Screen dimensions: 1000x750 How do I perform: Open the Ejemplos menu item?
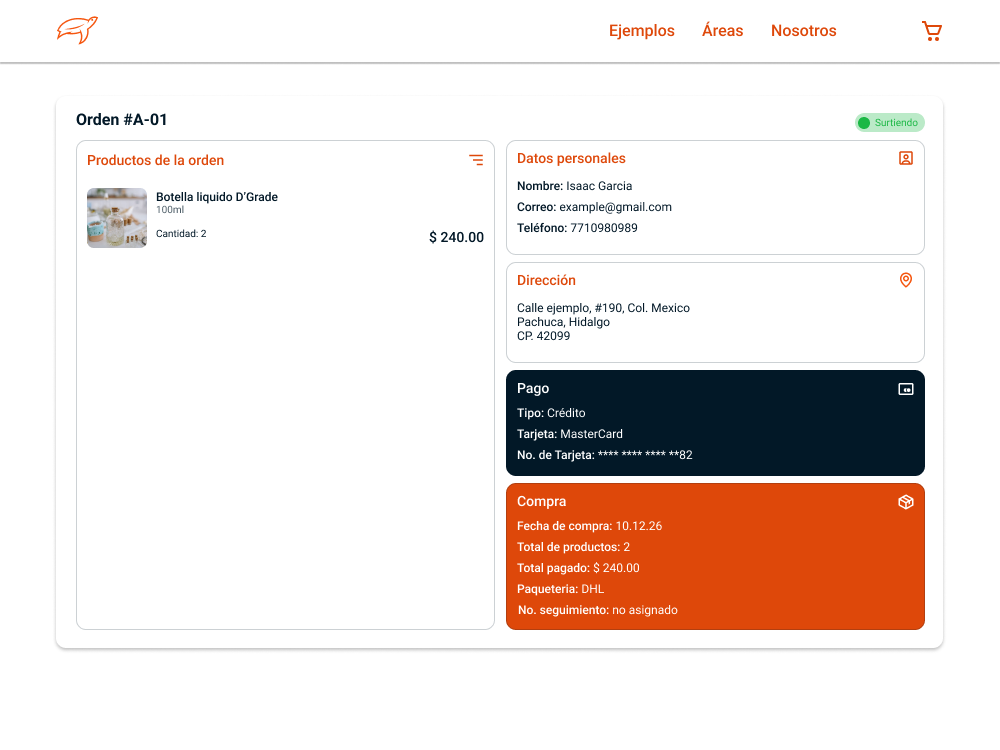(642, 31)
